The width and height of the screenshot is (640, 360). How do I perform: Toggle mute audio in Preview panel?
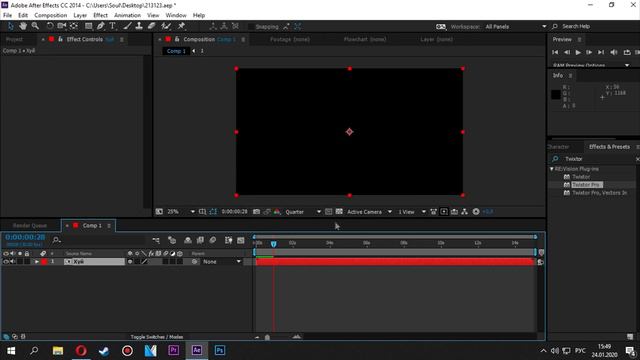pyautogui.click(x=614, y=52)
